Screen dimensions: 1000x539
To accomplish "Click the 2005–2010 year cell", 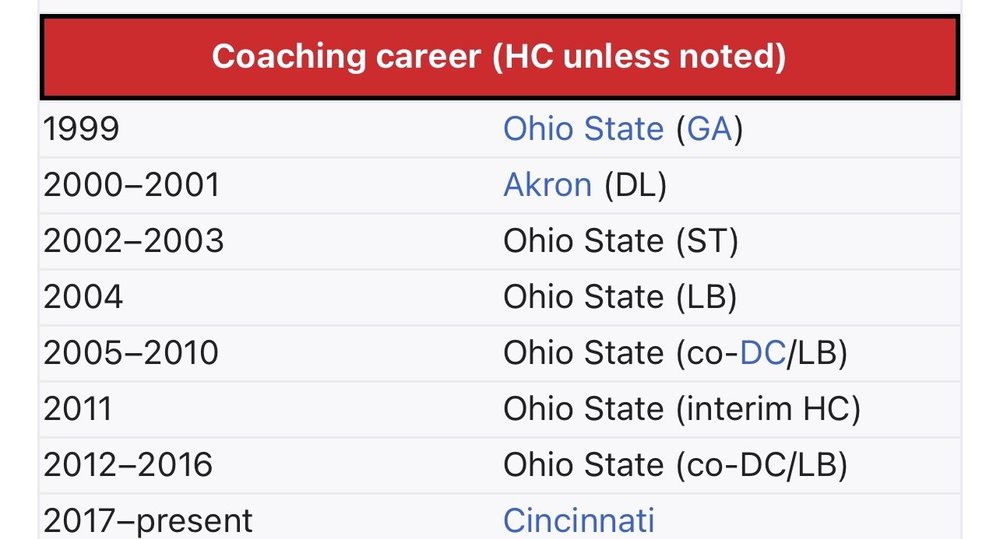I will click(x=131, y=353).
